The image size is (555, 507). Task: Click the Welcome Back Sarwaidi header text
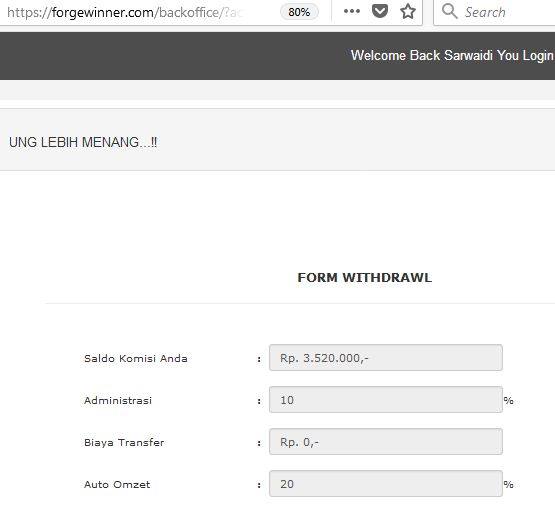(452, 56)
